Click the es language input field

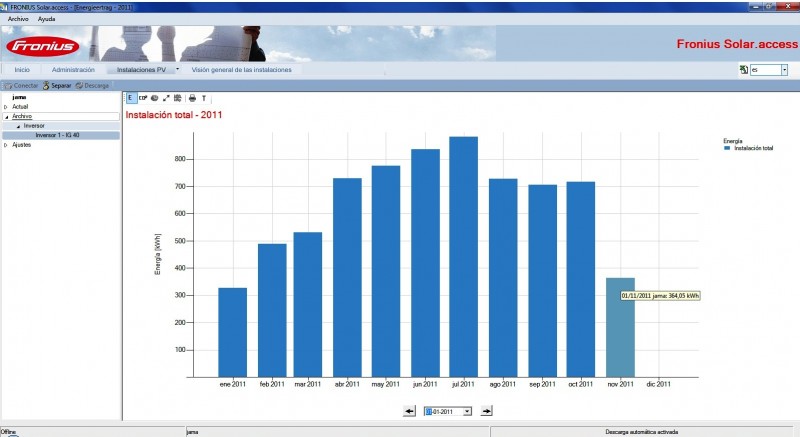tap(765, 70)
